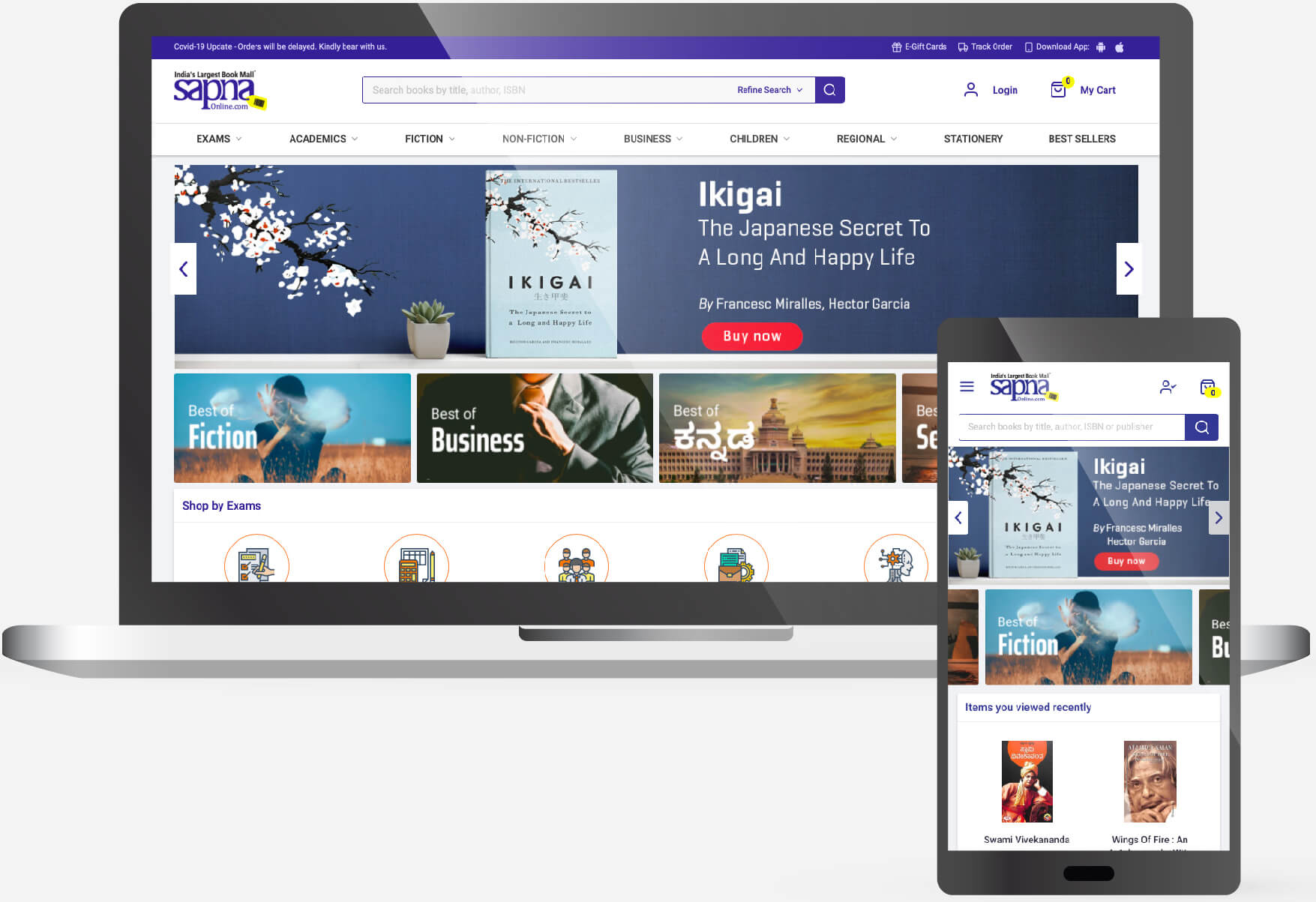The height and width of the screenshot is (902, 1316).
Task: Tap the cart icon on phone
Action: click(1208, 387)
